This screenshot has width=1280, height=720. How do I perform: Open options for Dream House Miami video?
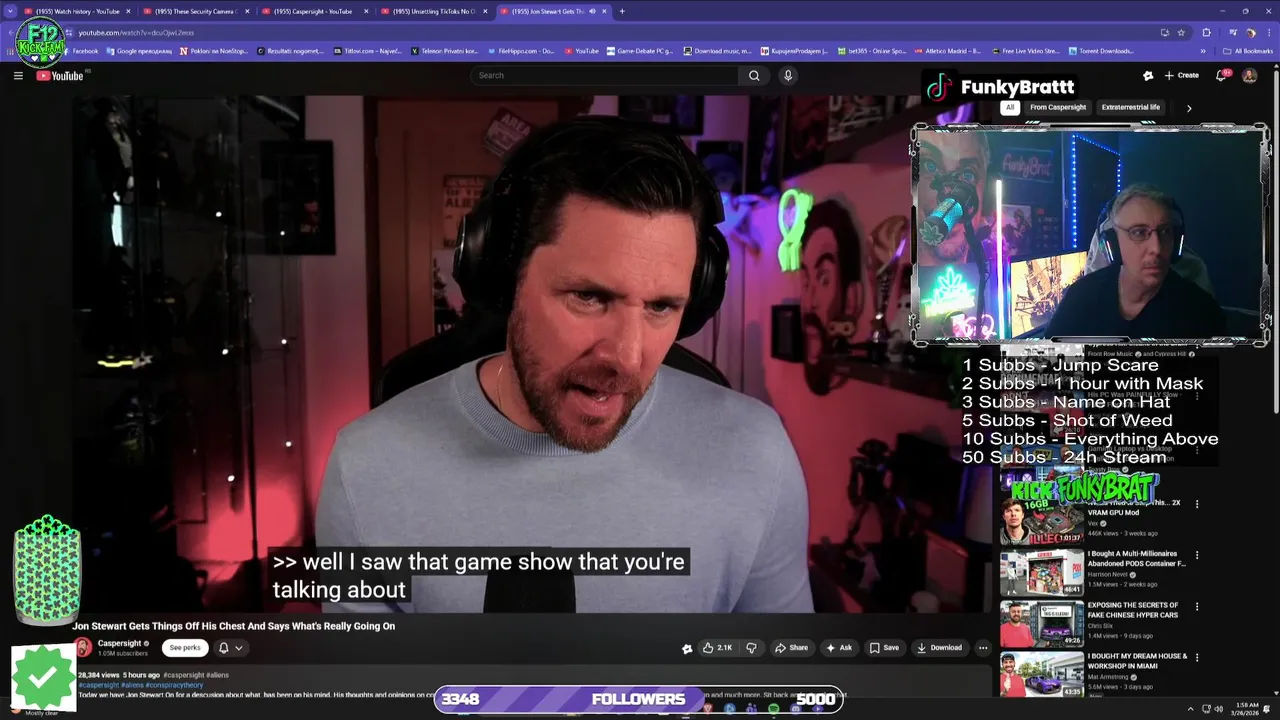click(1197, 658)
